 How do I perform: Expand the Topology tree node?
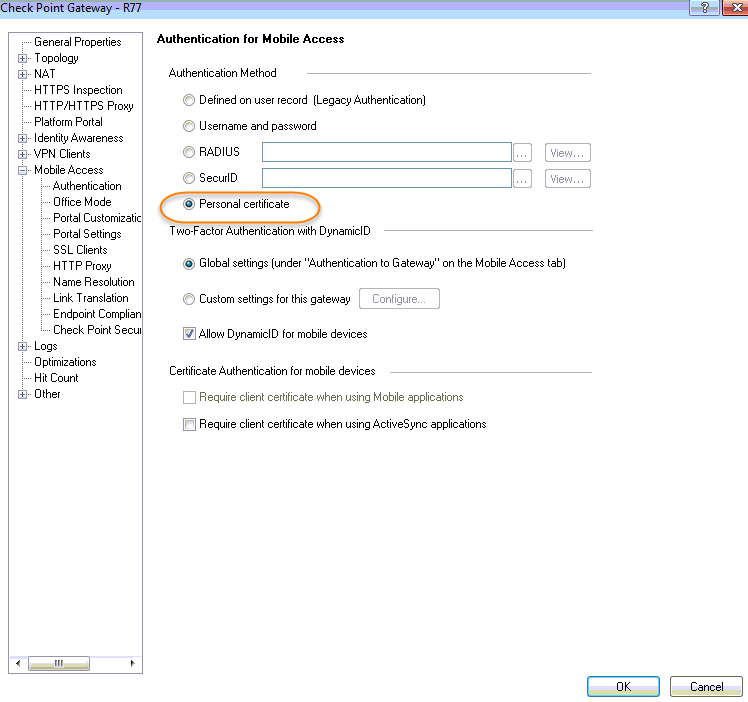(x=22, y=58)
